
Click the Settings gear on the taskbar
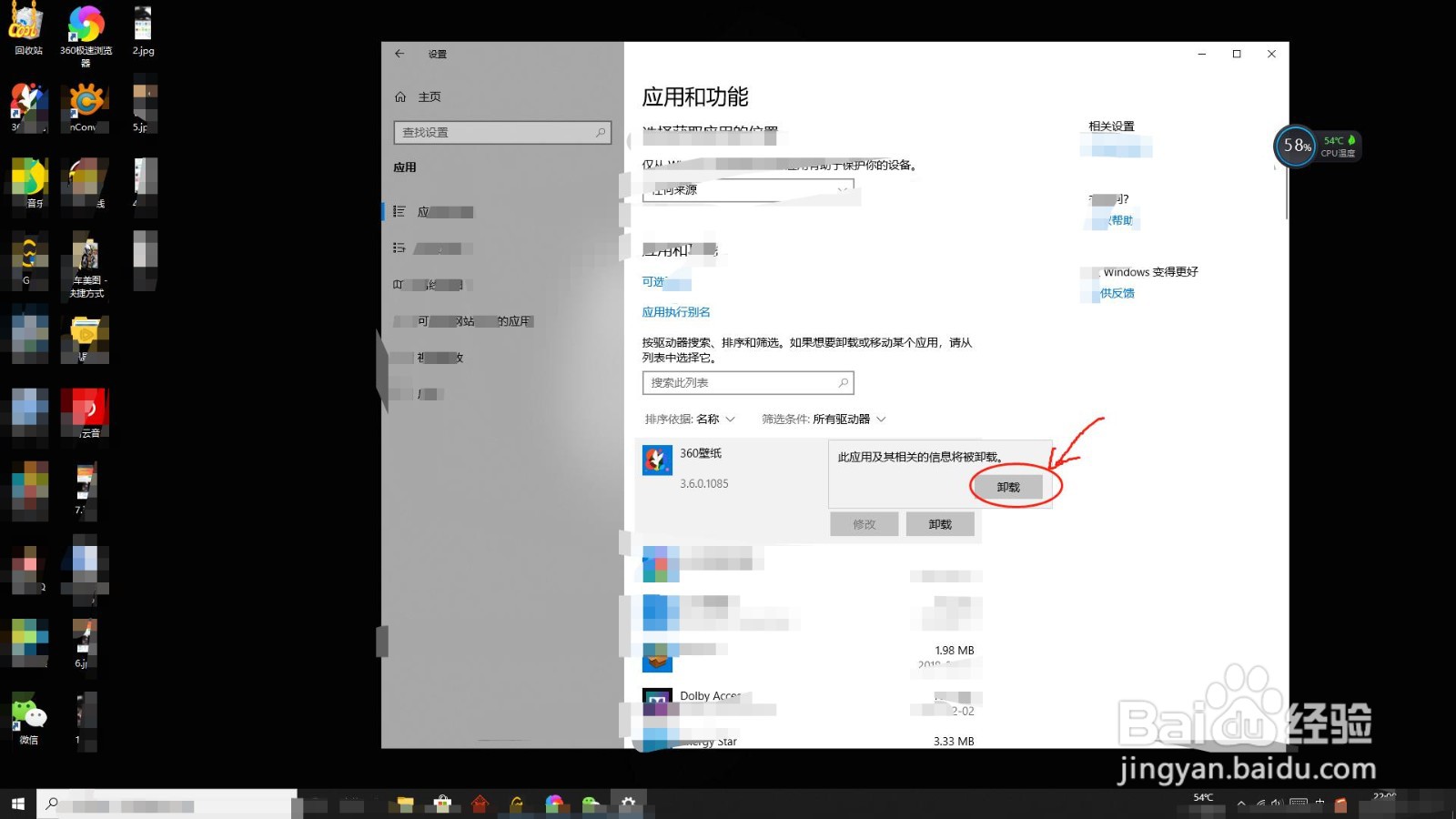pyautogui.click(x=628, y=804)
